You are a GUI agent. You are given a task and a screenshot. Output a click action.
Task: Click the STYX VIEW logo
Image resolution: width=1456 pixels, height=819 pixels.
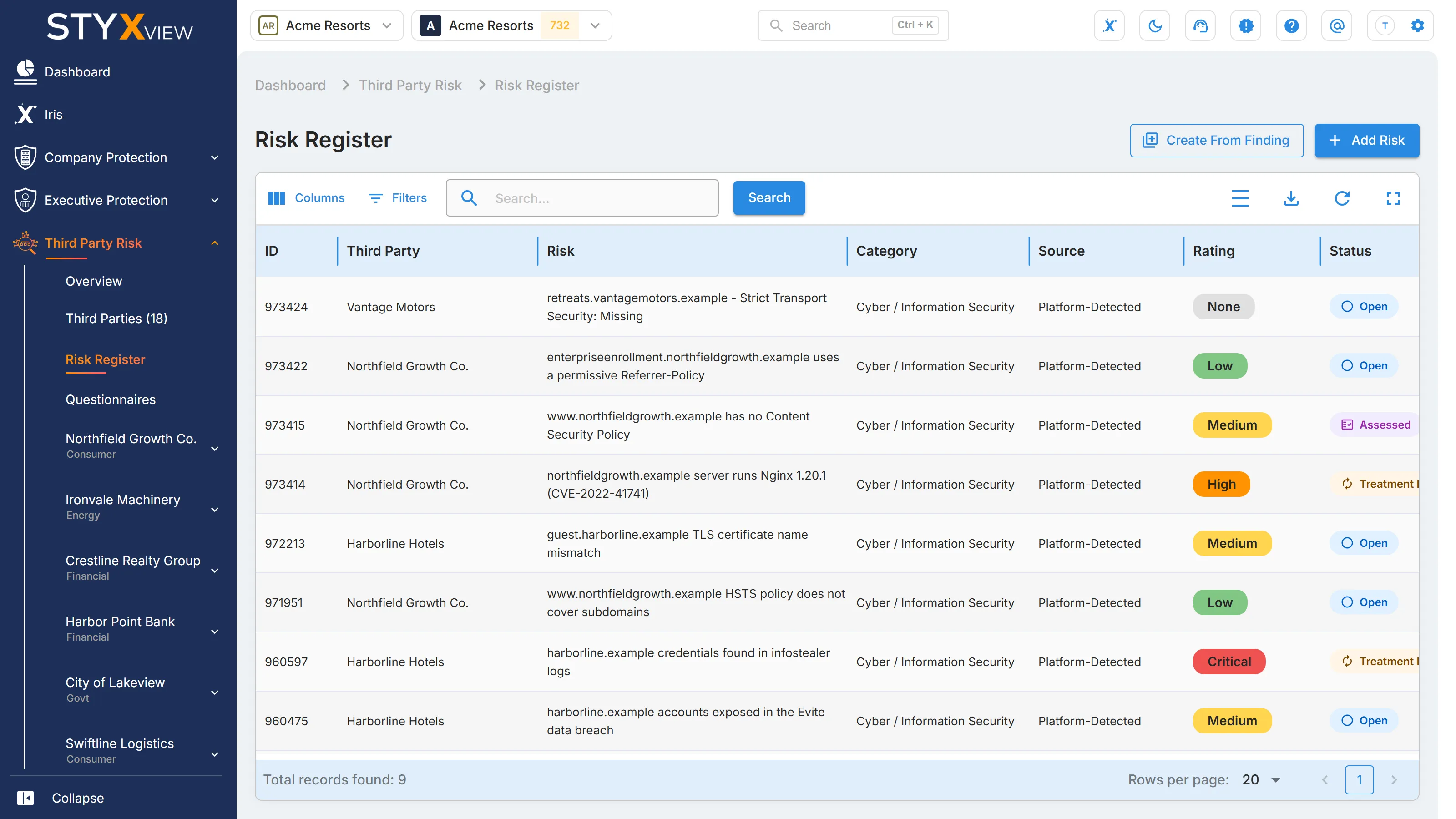pyautogui.click(x=119, y=26)
